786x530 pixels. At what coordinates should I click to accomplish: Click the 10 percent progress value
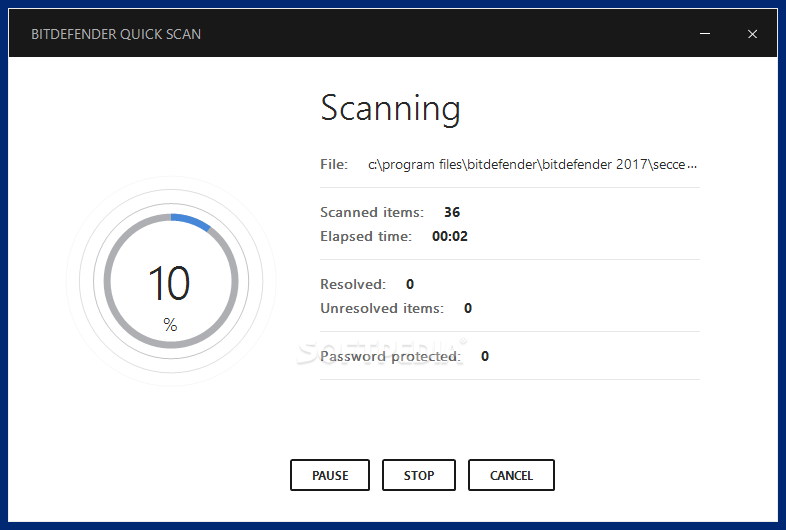pyautogui.click(x=169, y=284)
